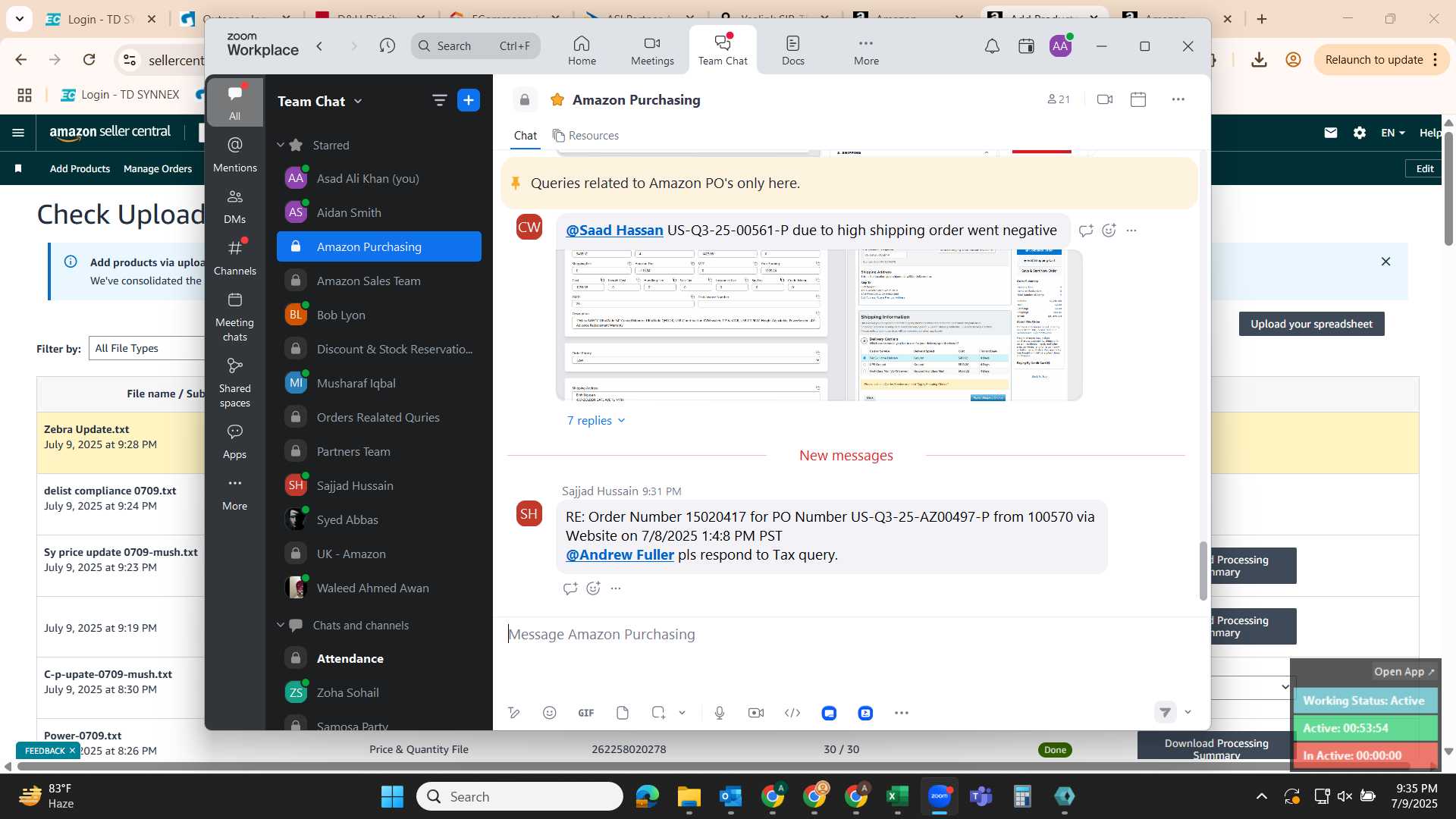This screenshot has height=819, width=1456.
Task: Open composer more options ellipsis
Action: click(902, 713)
